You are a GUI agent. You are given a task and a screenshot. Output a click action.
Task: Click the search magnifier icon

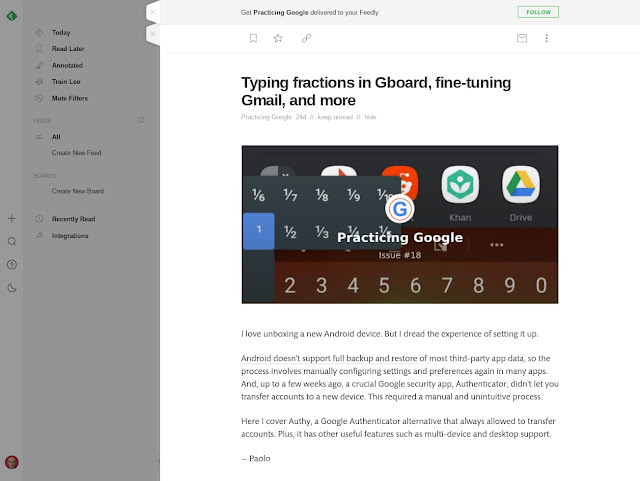click(x=12, y=241)
